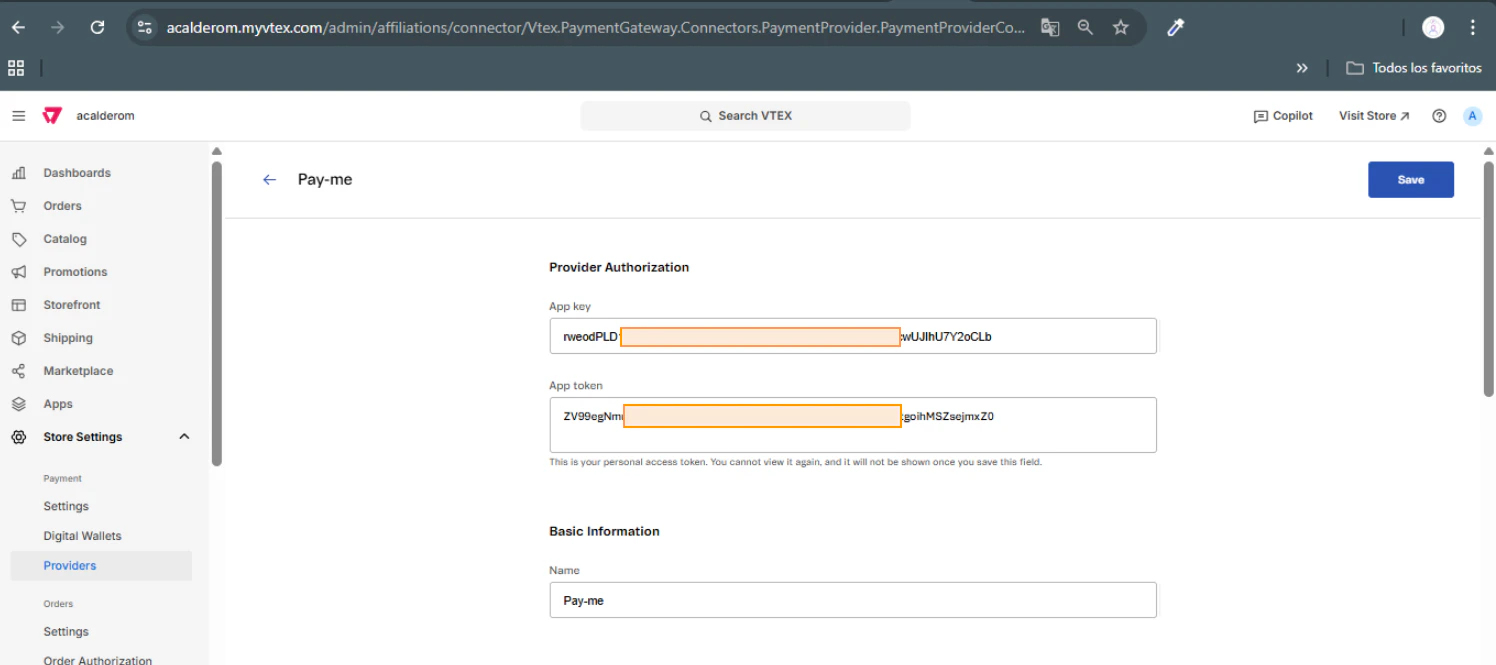This screenshot has width=1496, height=665.
Task: Open Digital Wallets page
Action: point(82,536)
